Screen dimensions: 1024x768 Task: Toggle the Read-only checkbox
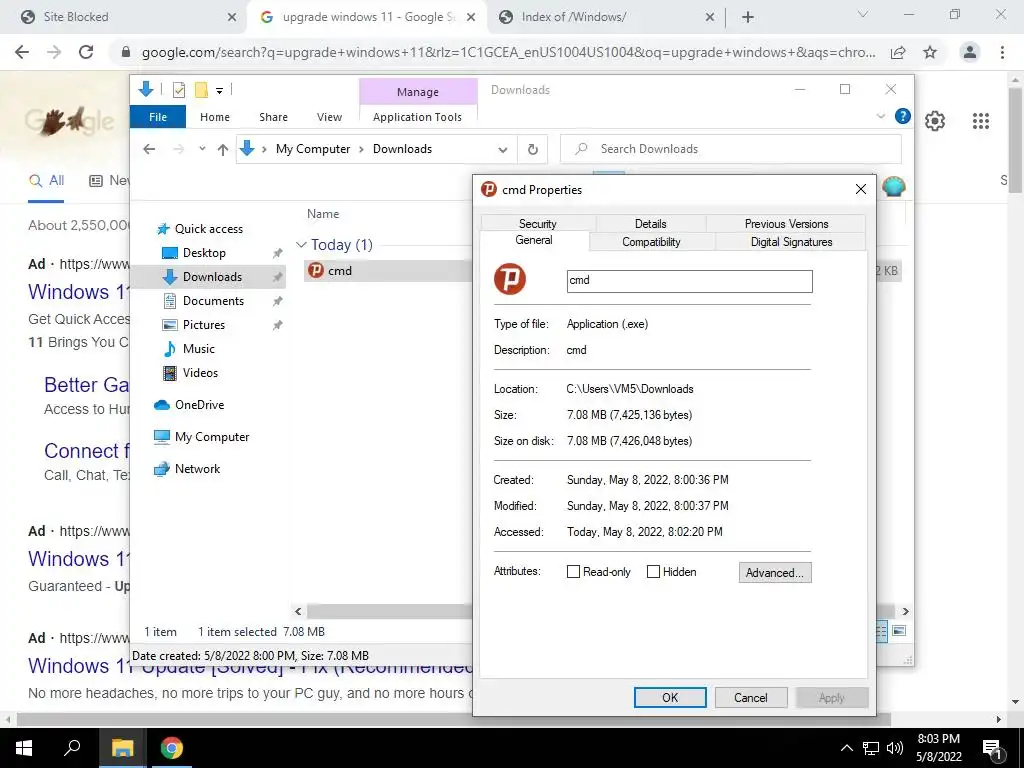(573, 572)
